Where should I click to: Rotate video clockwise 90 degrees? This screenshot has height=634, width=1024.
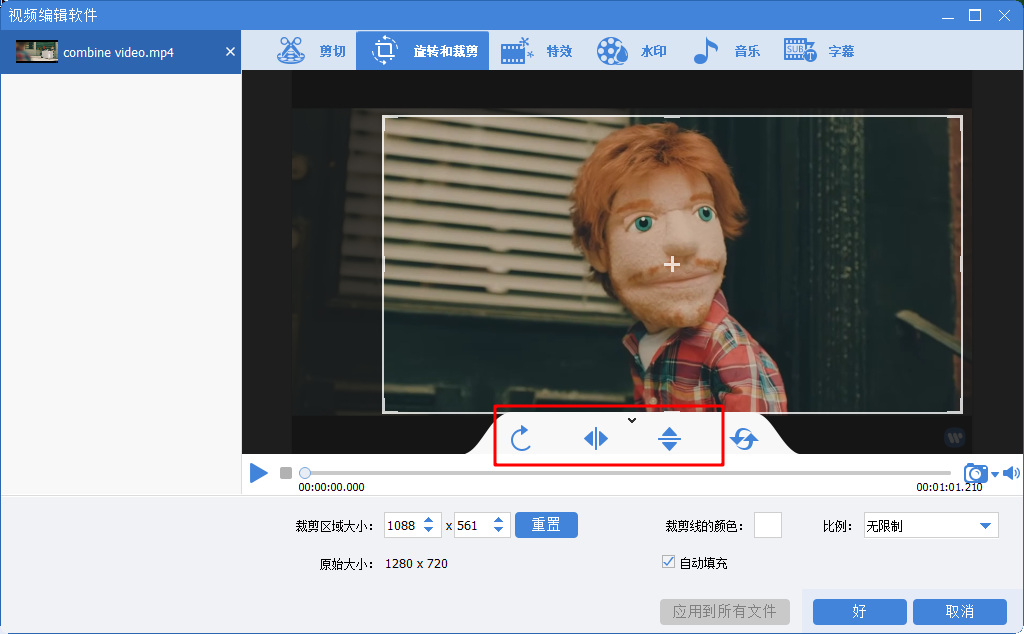(x=520, y=438)
